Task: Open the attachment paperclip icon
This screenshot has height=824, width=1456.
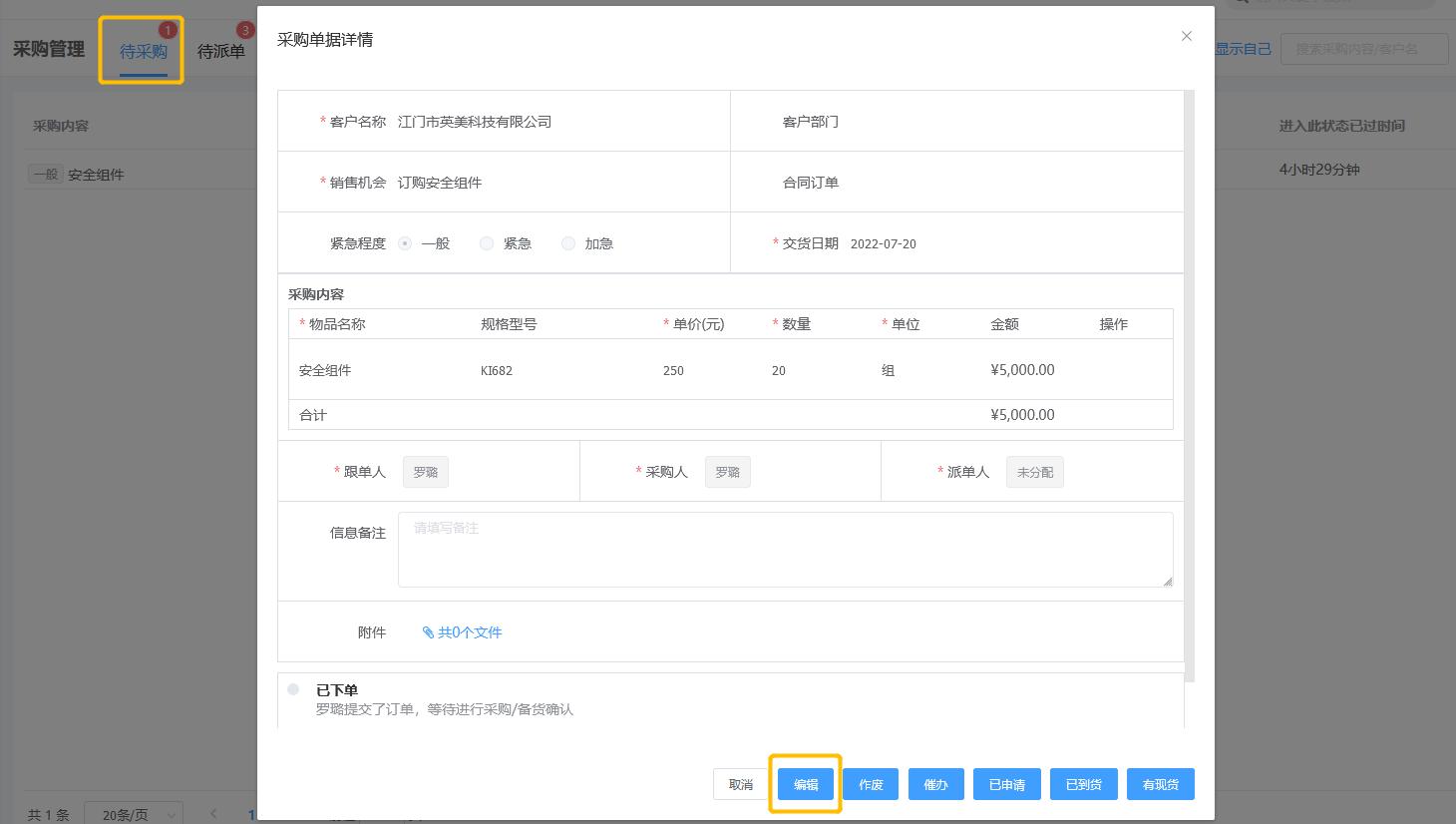Action: 428,632
